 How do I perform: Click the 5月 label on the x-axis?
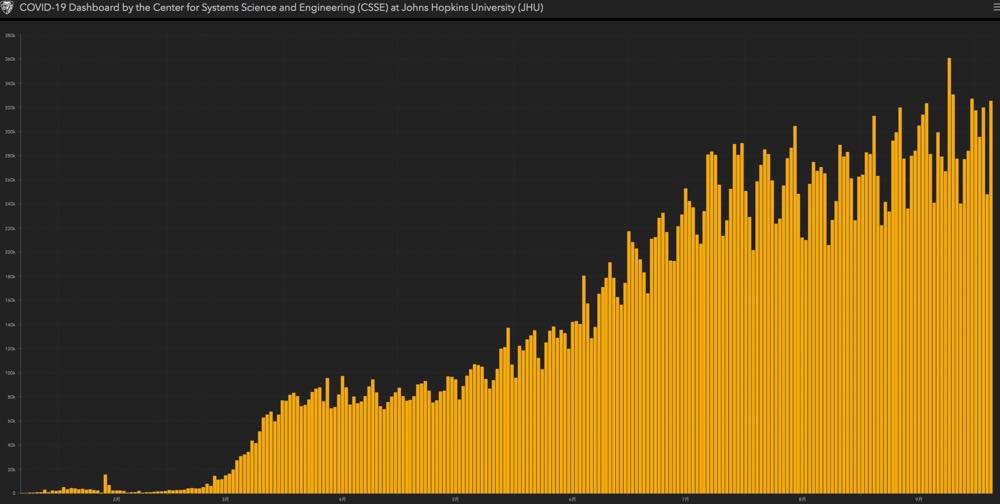[x=455, y=498]
